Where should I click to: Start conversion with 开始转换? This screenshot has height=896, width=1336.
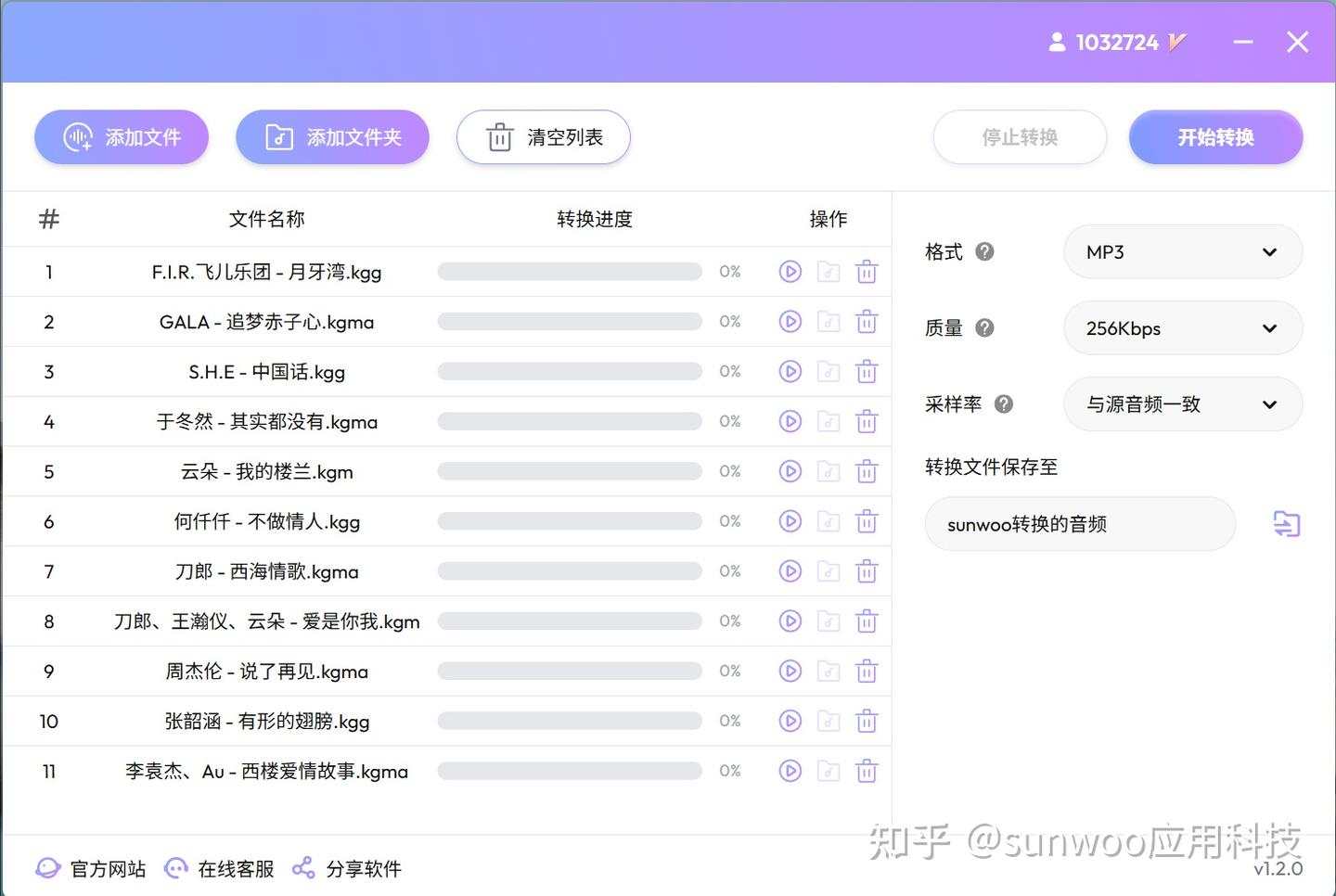click(1215, 136)
